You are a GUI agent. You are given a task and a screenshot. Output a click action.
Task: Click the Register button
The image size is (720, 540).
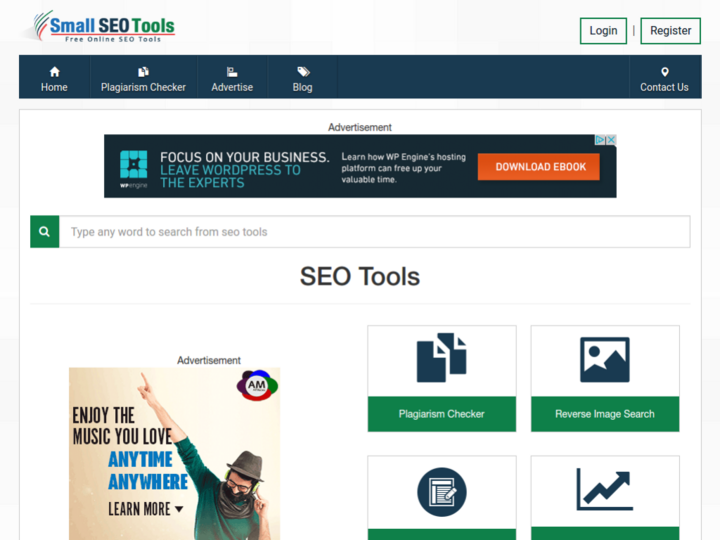coord(670,31)
